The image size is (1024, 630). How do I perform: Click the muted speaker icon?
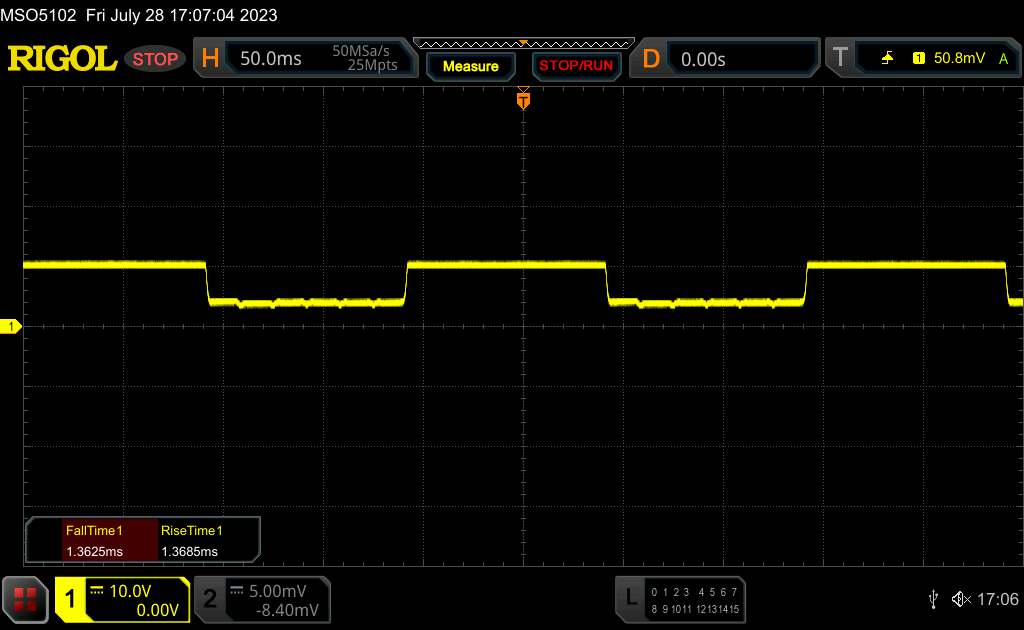click(960, 598)
